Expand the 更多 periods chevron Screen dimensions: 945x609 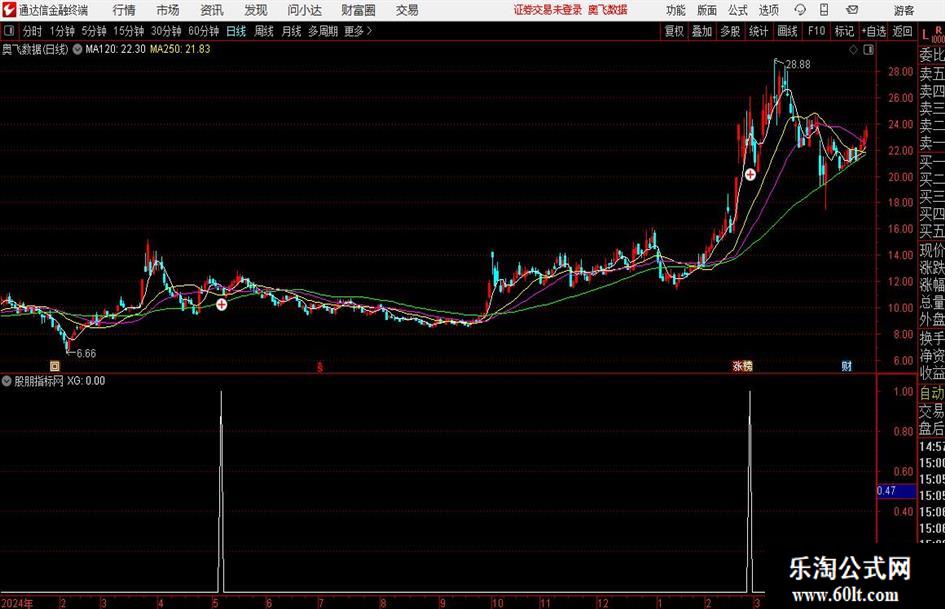click(x=369, y=31)
